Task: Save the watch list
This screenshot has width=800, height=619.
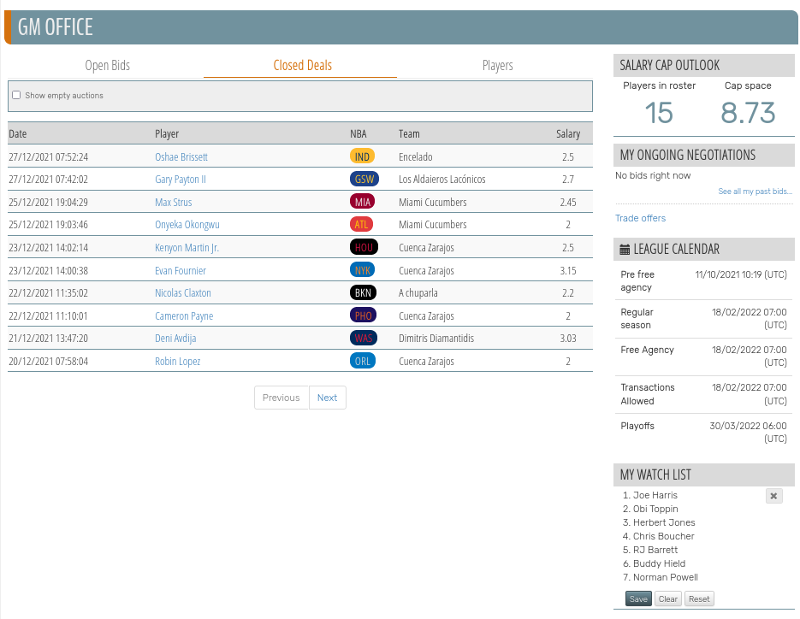Action: pos(638,599)
